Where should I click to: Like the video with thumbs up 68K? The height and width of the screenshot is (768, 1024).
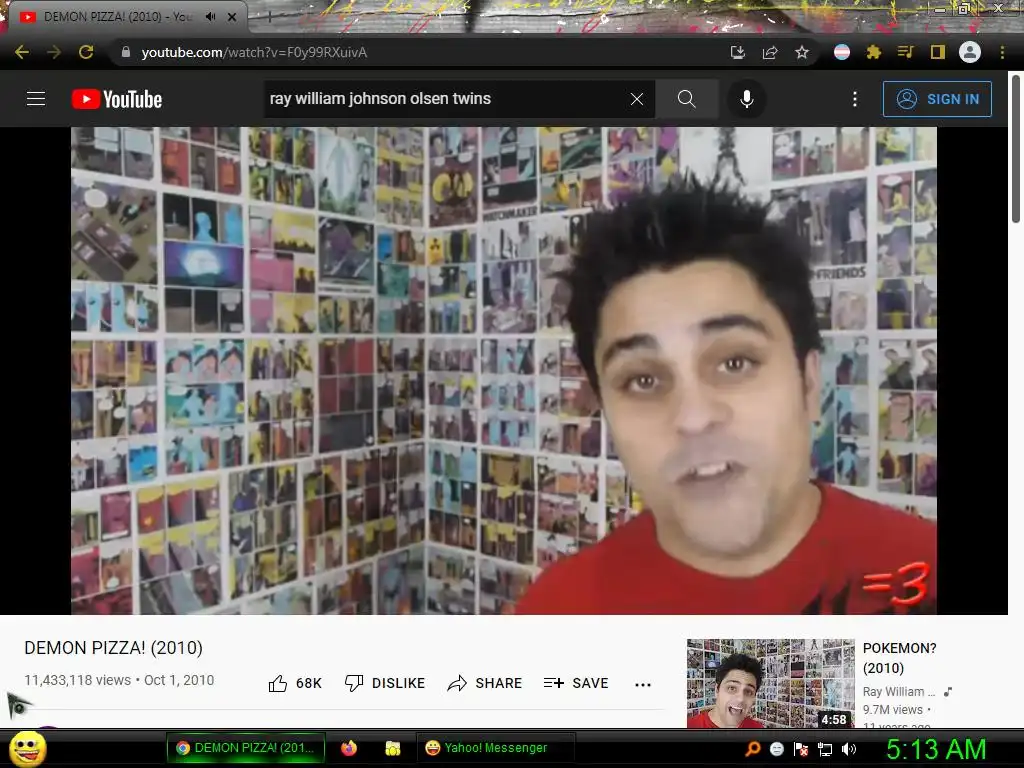tap(295, 683)
